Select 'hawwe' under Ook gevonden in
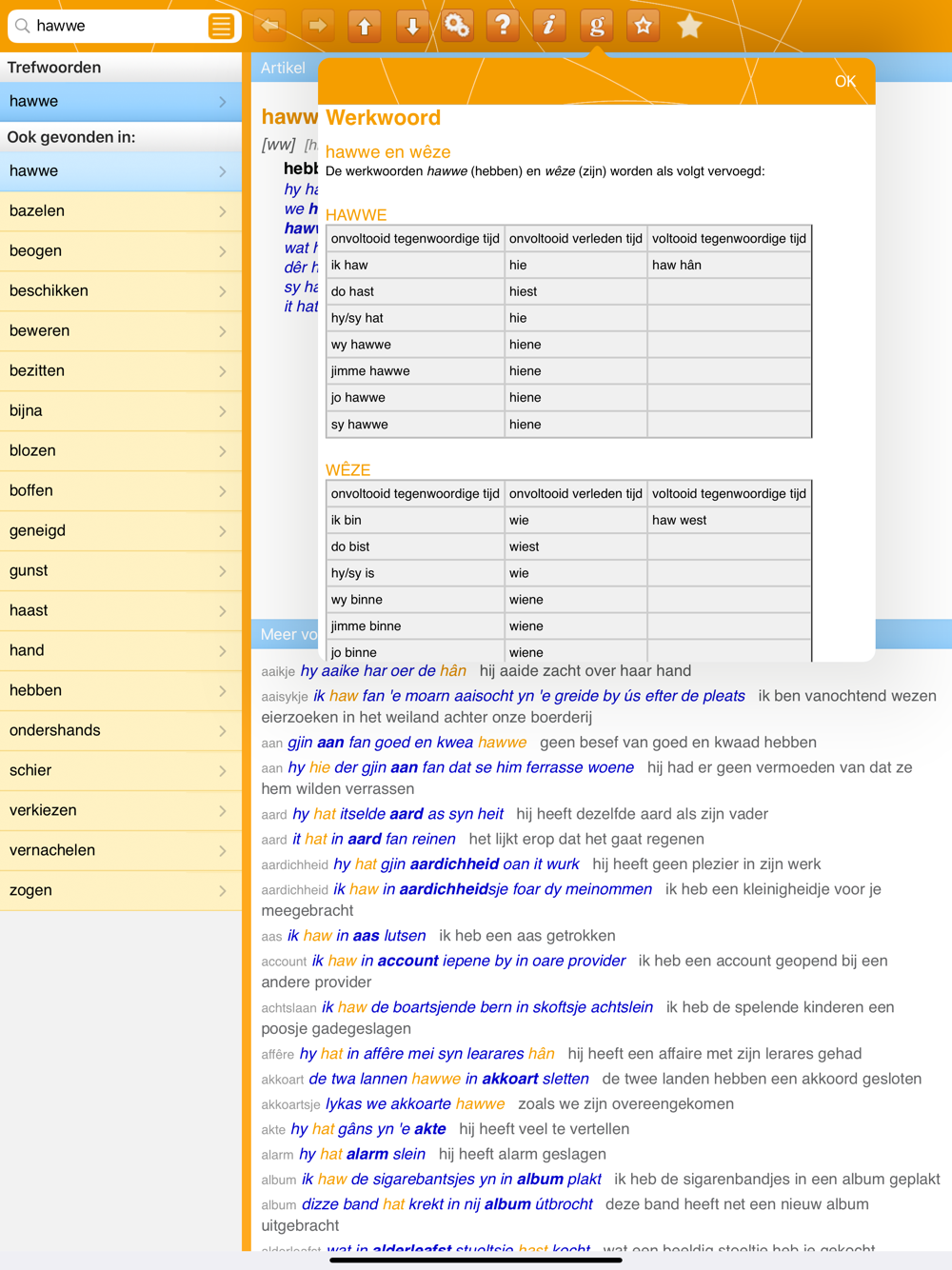This screenshot has height=1270, width=952. click(121, 171)
